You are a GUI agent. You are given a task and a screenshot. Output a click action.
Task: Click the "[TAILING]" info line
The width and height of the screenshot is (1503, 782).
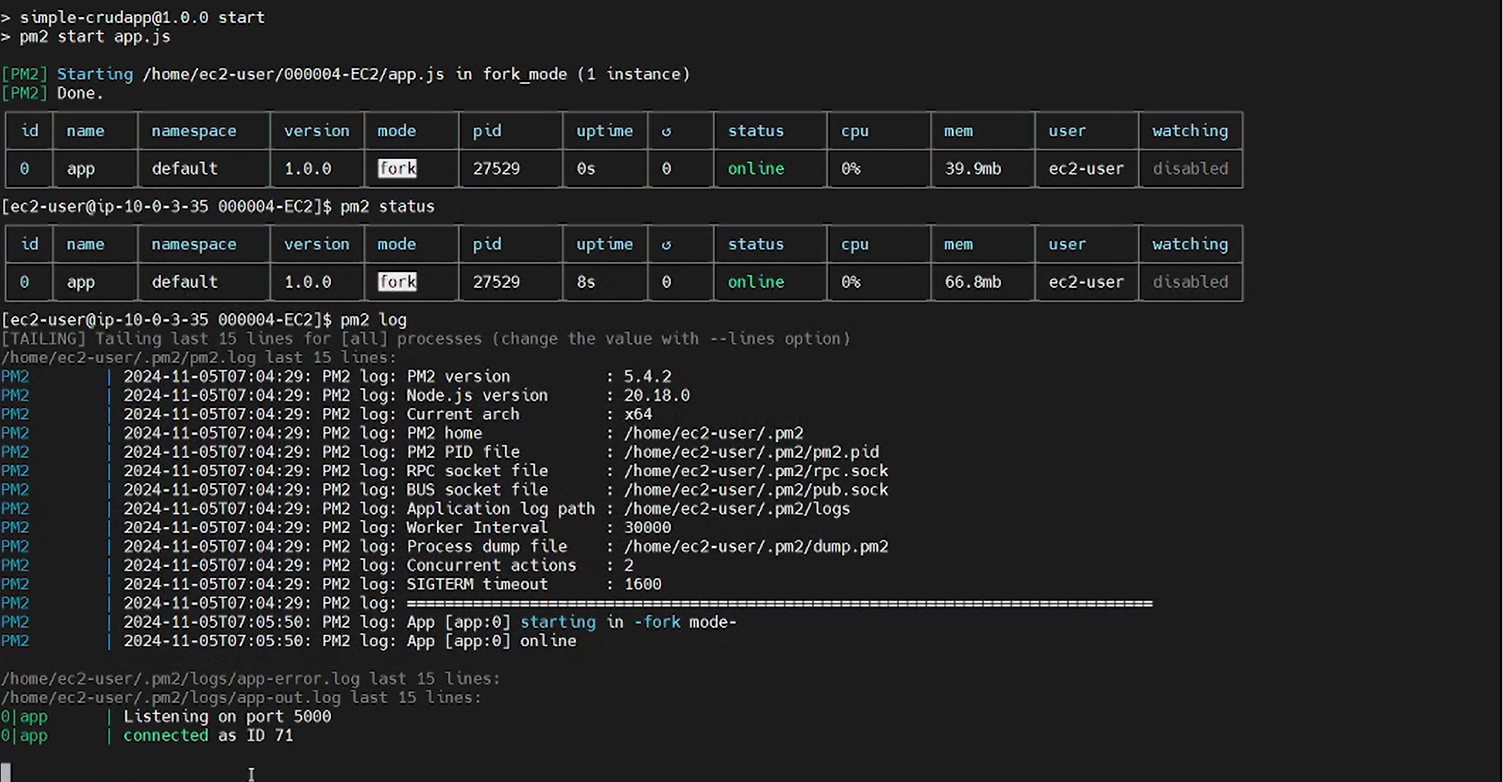pyautogui.click(x=426, y=339)
